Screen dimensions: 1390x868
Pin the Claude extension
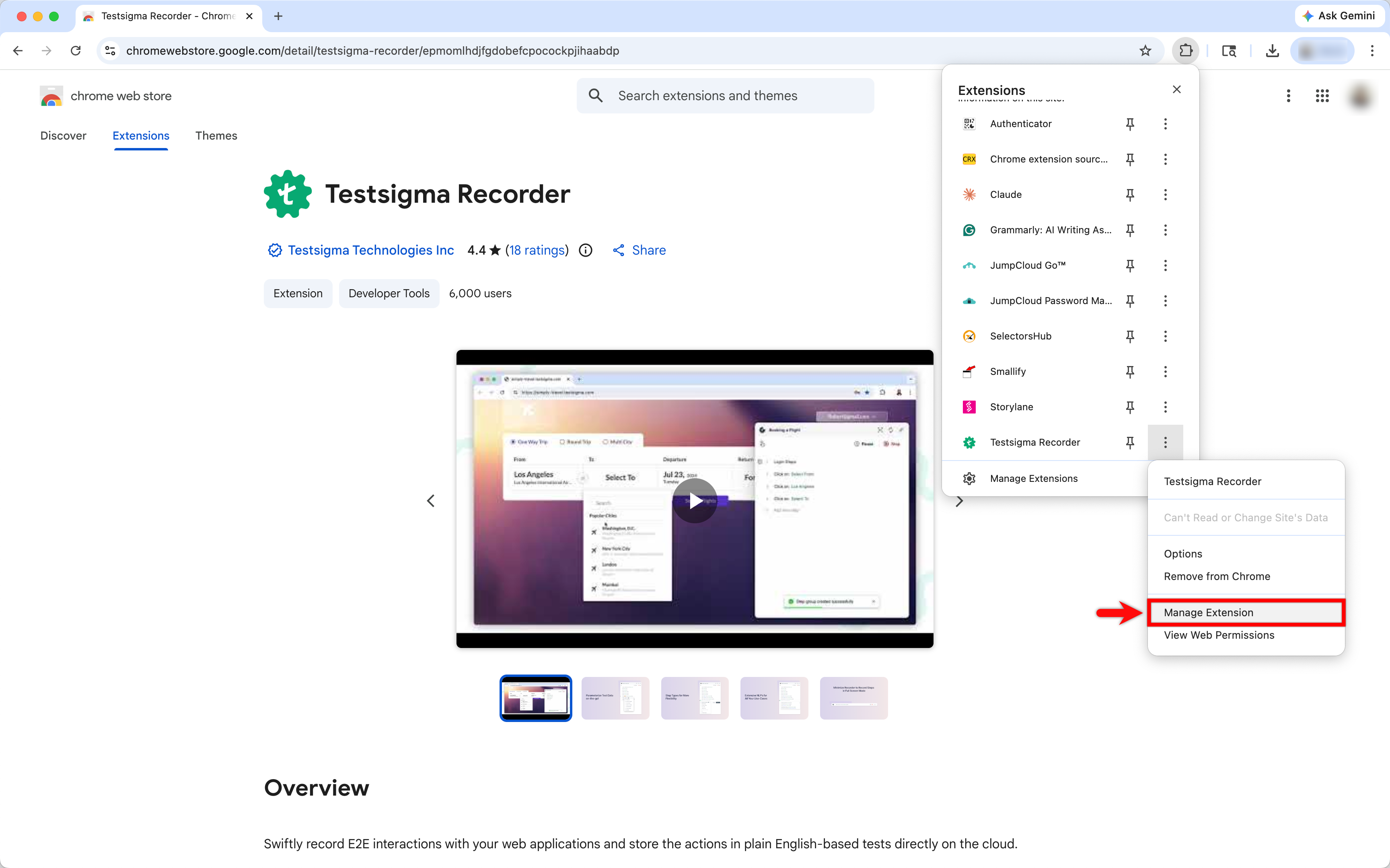[x=1130, y=195]
